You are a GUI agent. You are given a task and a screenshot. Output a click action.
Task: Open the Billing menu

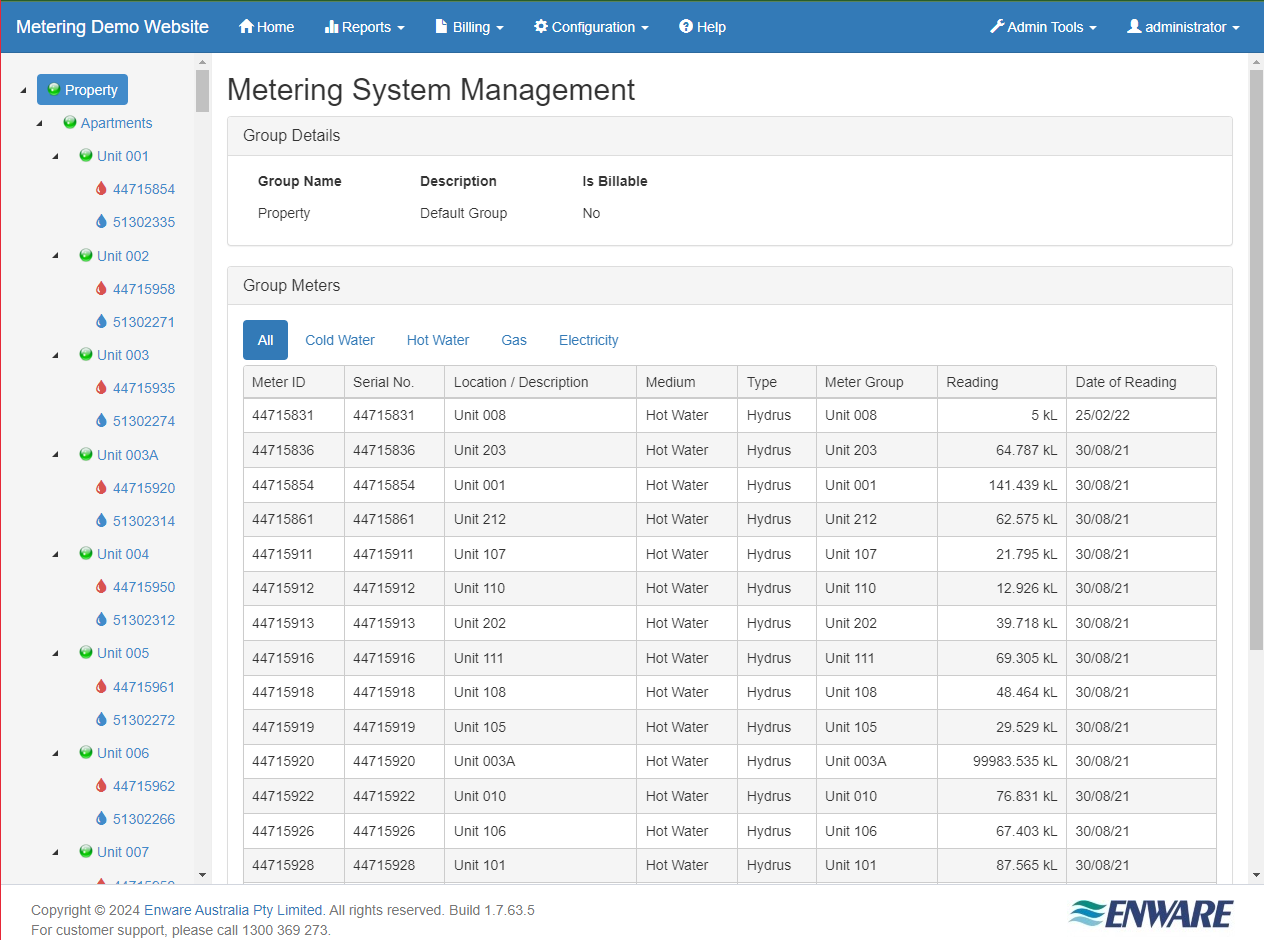468,27
